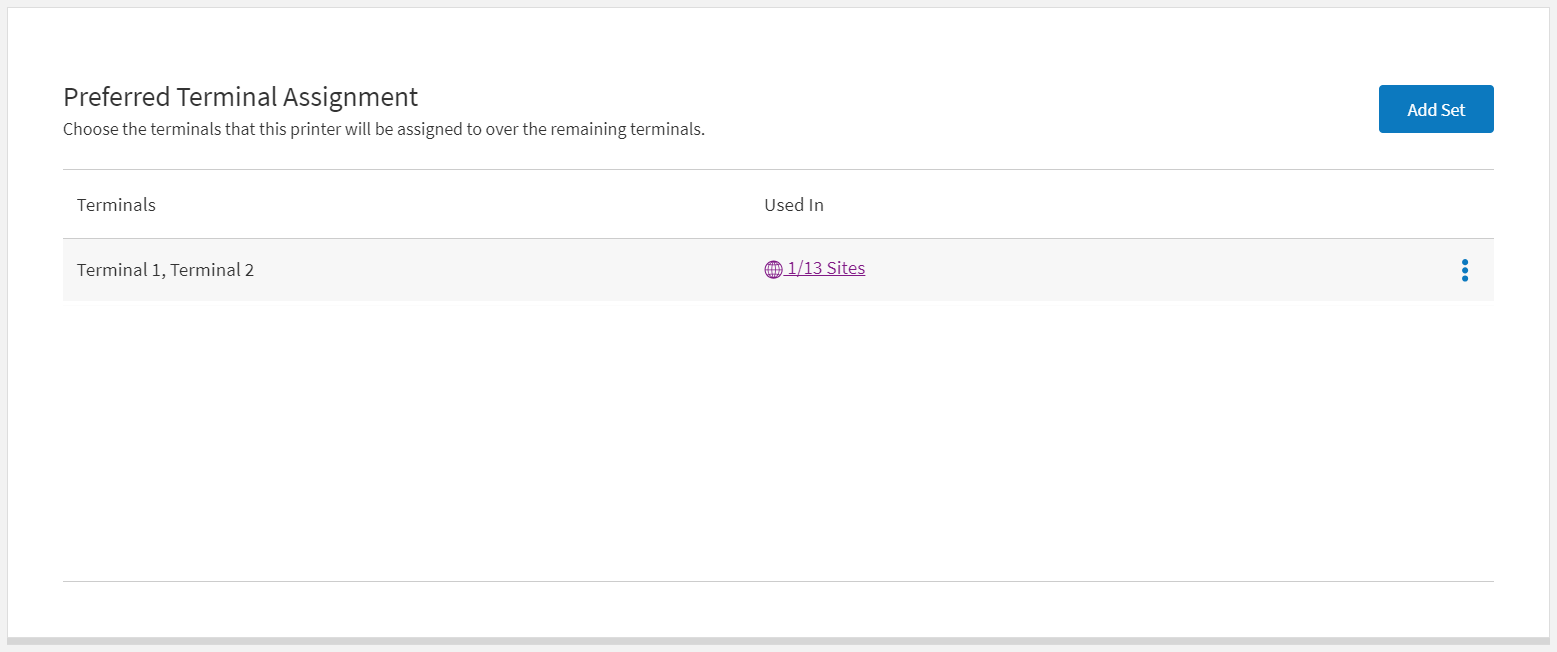Select the "Terminal 1, Terminal 2" row text
This screenshot has height=652, width=1557.
tap(165, 270)
